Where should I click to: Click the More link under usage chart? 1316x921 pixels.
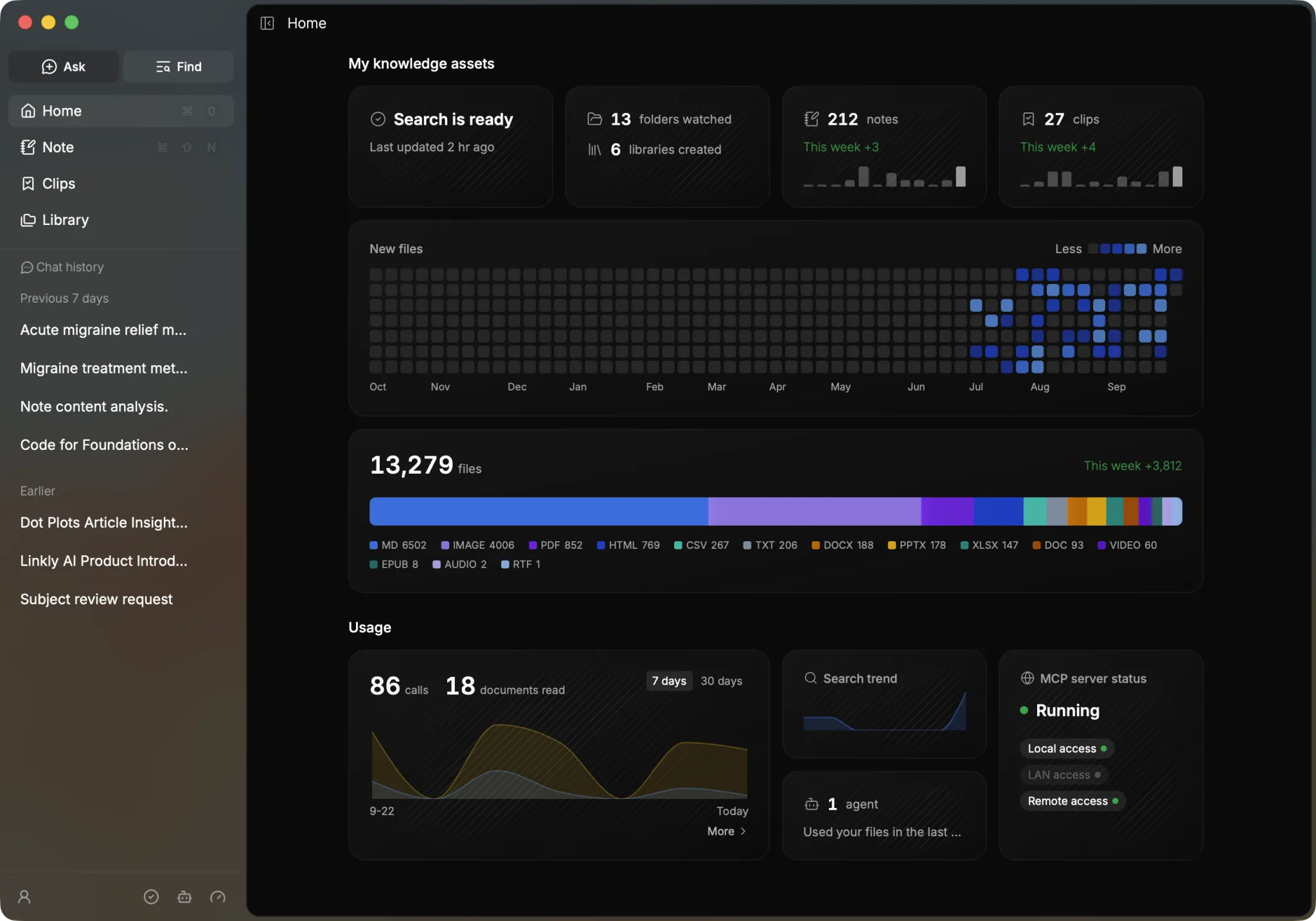pyautogui.click(x=727, y=831)
